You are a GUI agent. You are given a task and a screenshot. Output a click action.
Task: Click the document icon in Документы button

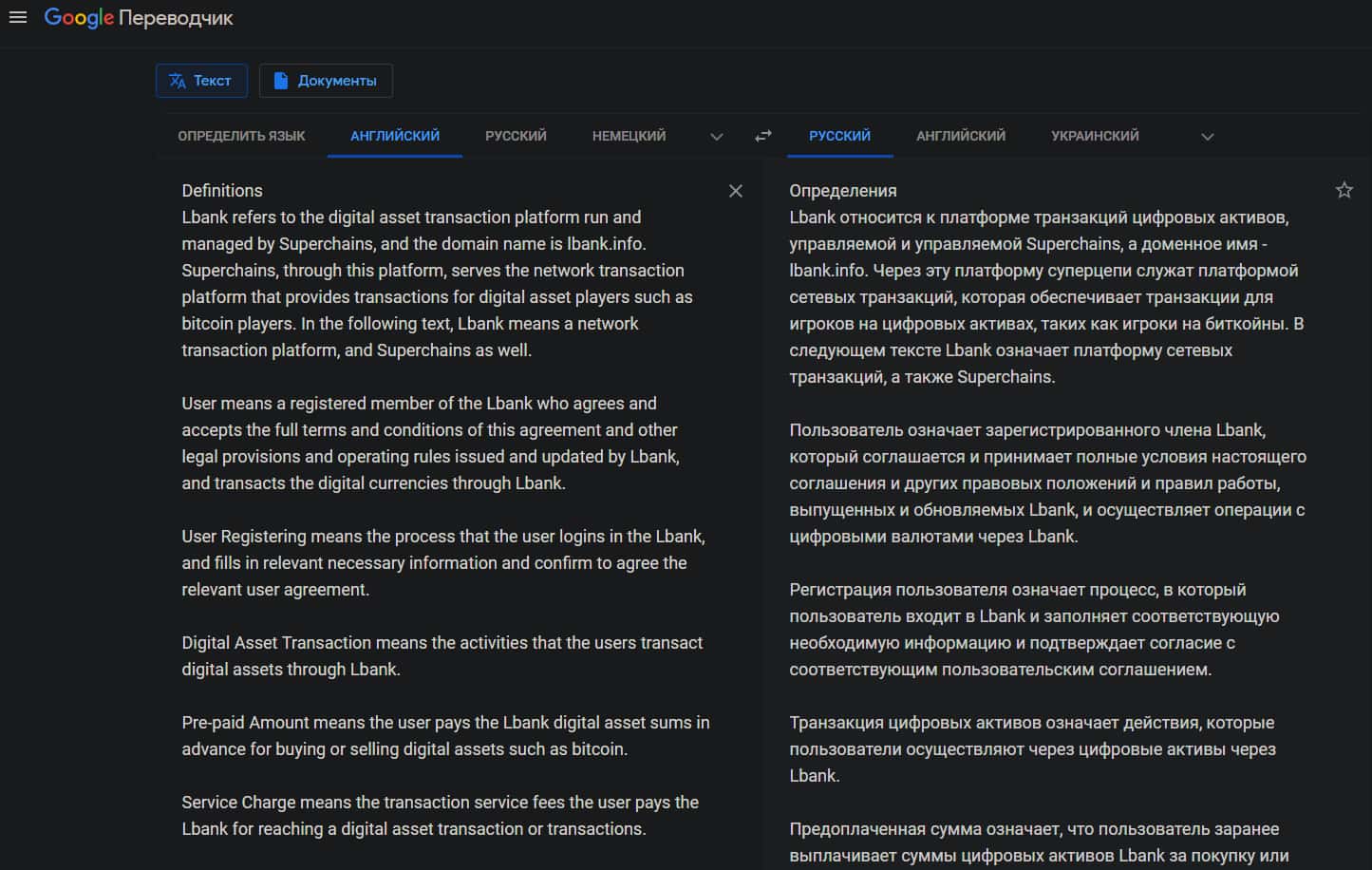click(281, 81)
